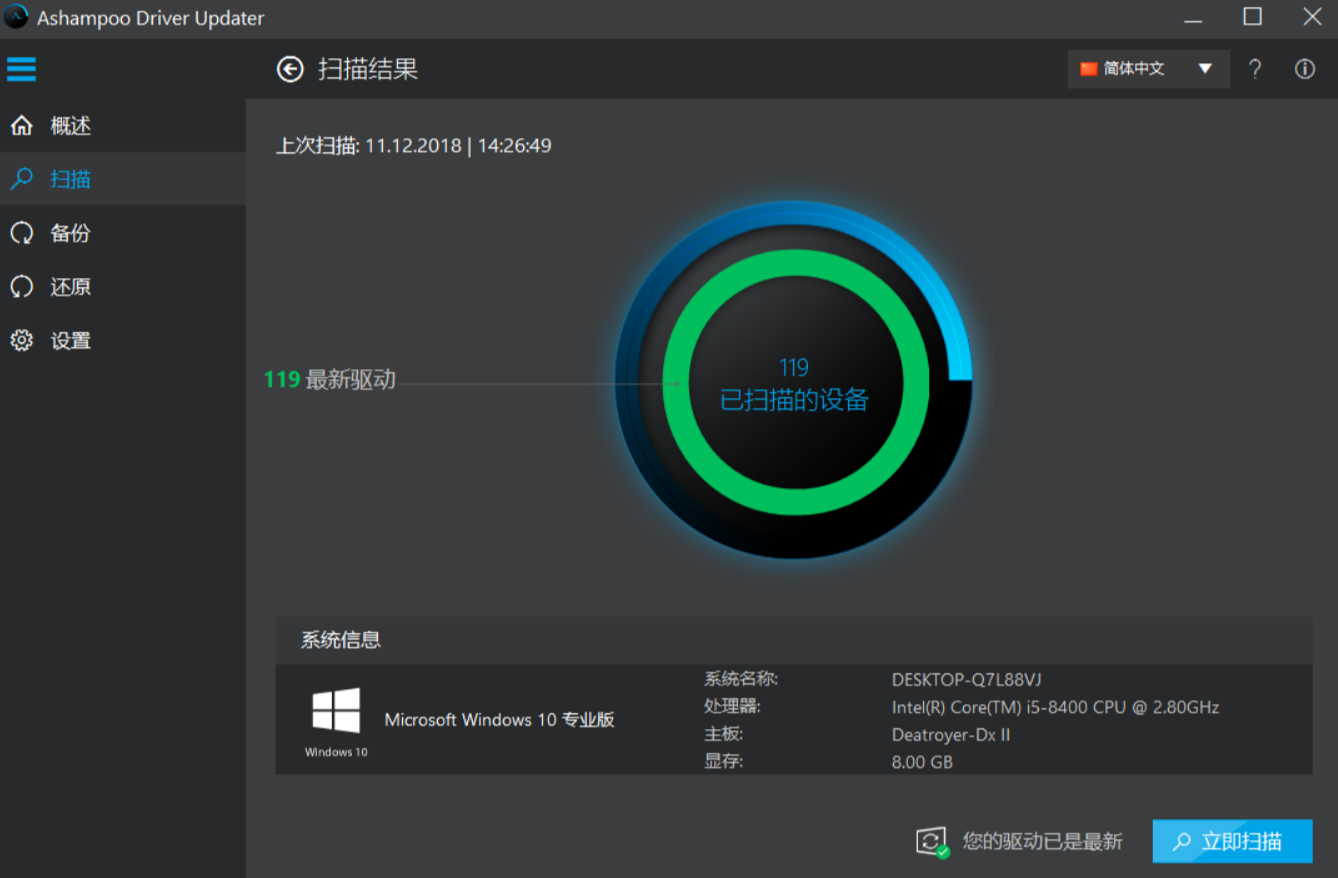Click the 119 最新驱动 label
Viewport: 1338px width, 878px height.
click(x=330, y=380)
